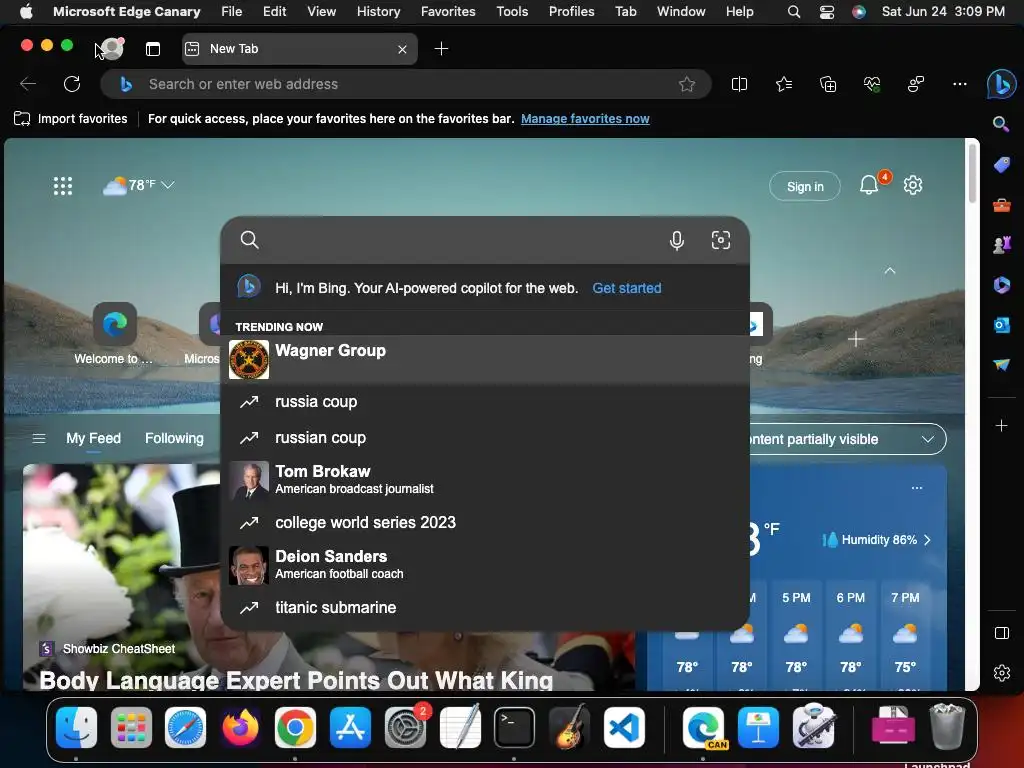Collapse quick links with chevron up
Viewport: 1024px width, 768px height.
(x=889, y=270)
